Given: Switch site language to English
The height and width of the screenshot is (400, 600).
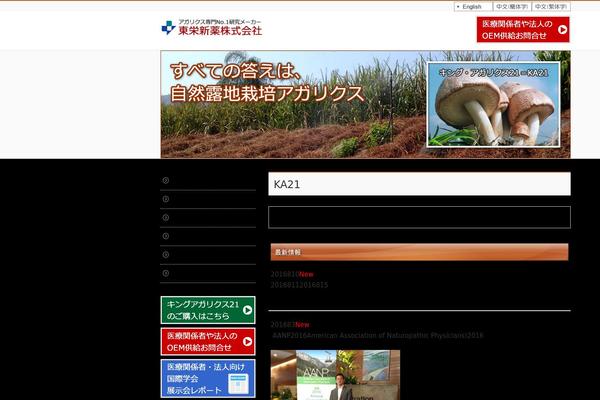Looking at the screenshot, I should (473, 7).
